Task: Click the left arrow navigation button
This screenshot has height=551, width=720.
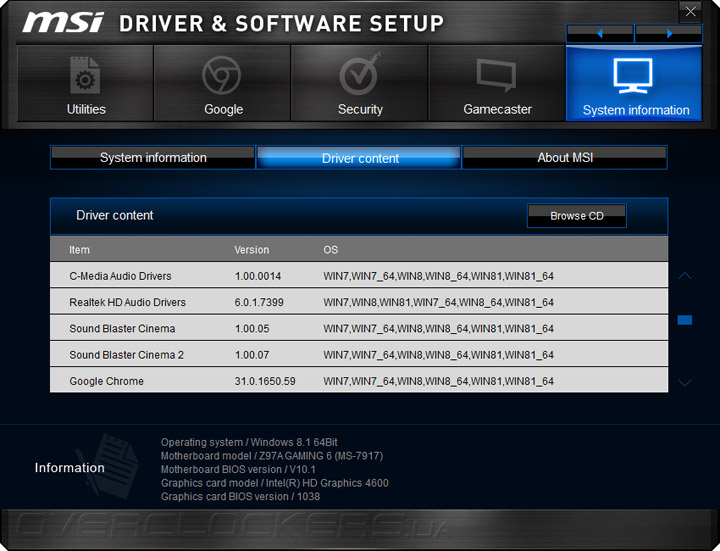Action: tap(600, 33)
